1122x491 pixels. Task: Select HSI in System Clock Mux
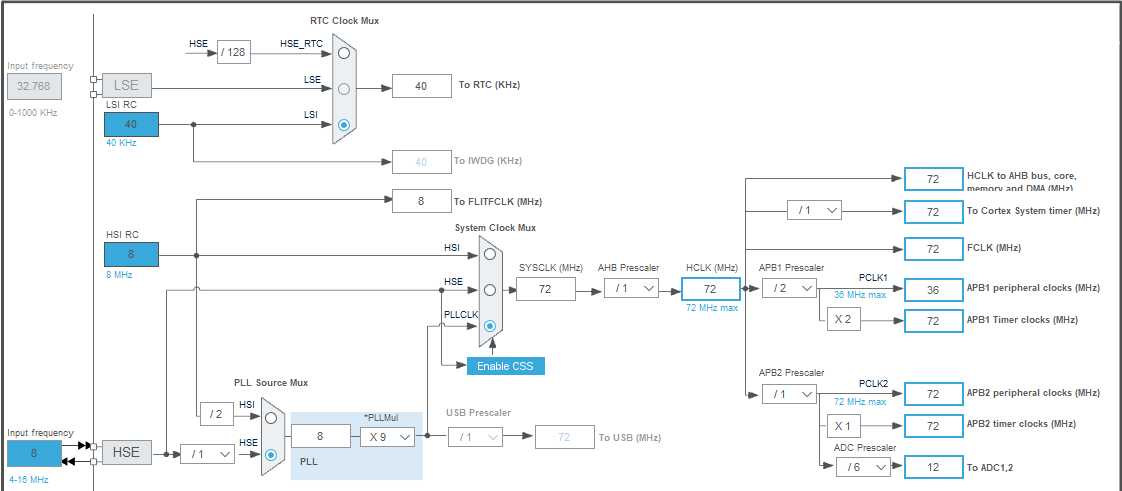pos(489,254)
